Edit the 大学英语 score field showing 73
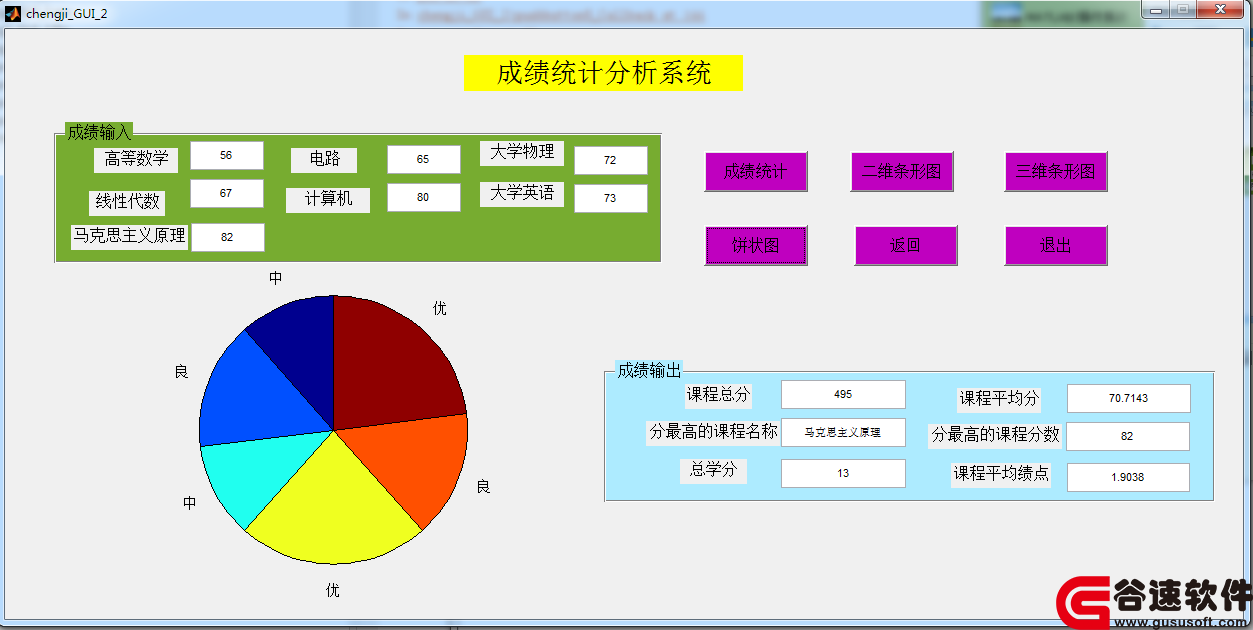The height and width of the screenshot is (630, 1253). tap(611, 198)
